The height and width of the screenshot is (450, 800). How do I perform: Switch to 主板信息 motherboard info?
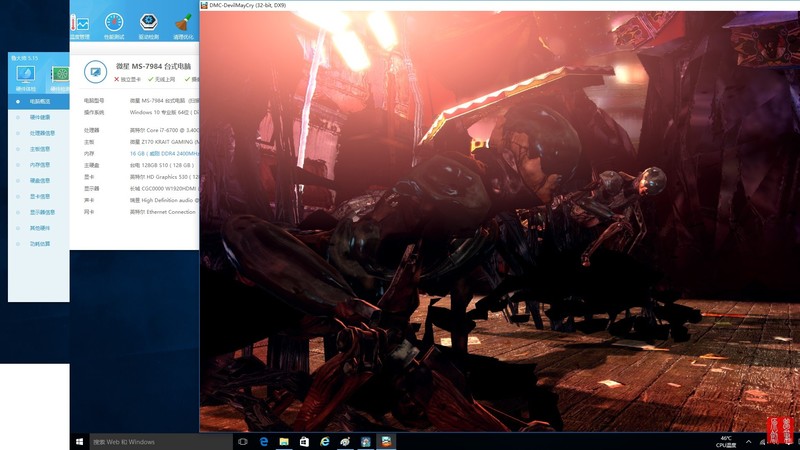pos(39,149)
